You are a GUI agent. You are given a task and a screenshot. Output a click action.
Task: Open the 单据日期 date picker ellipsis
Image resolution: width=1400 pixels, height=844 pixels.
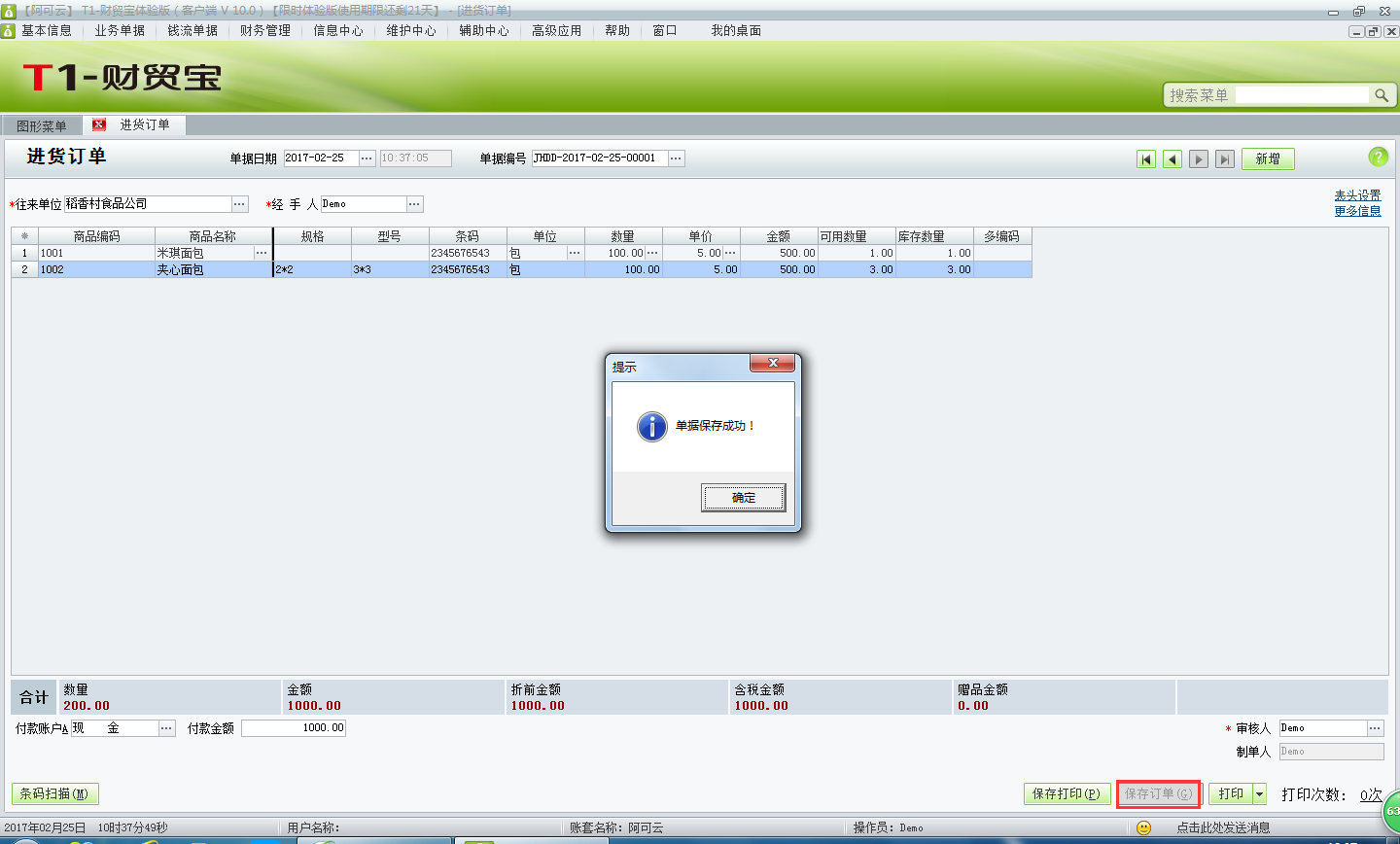367,157
